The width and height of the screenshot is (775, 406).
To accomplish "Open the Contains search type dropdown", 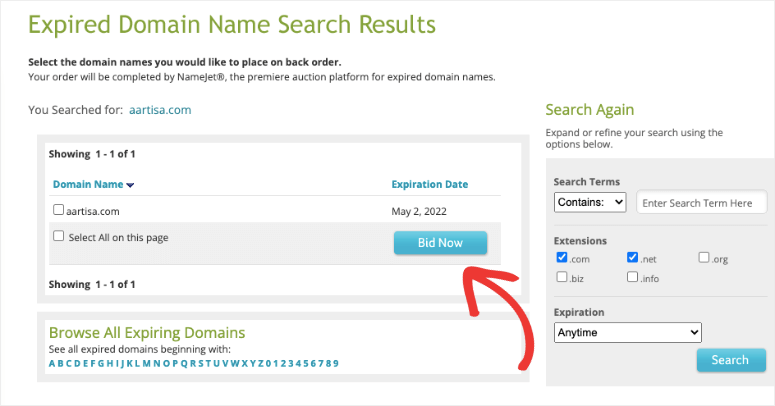I will [590, 202].
